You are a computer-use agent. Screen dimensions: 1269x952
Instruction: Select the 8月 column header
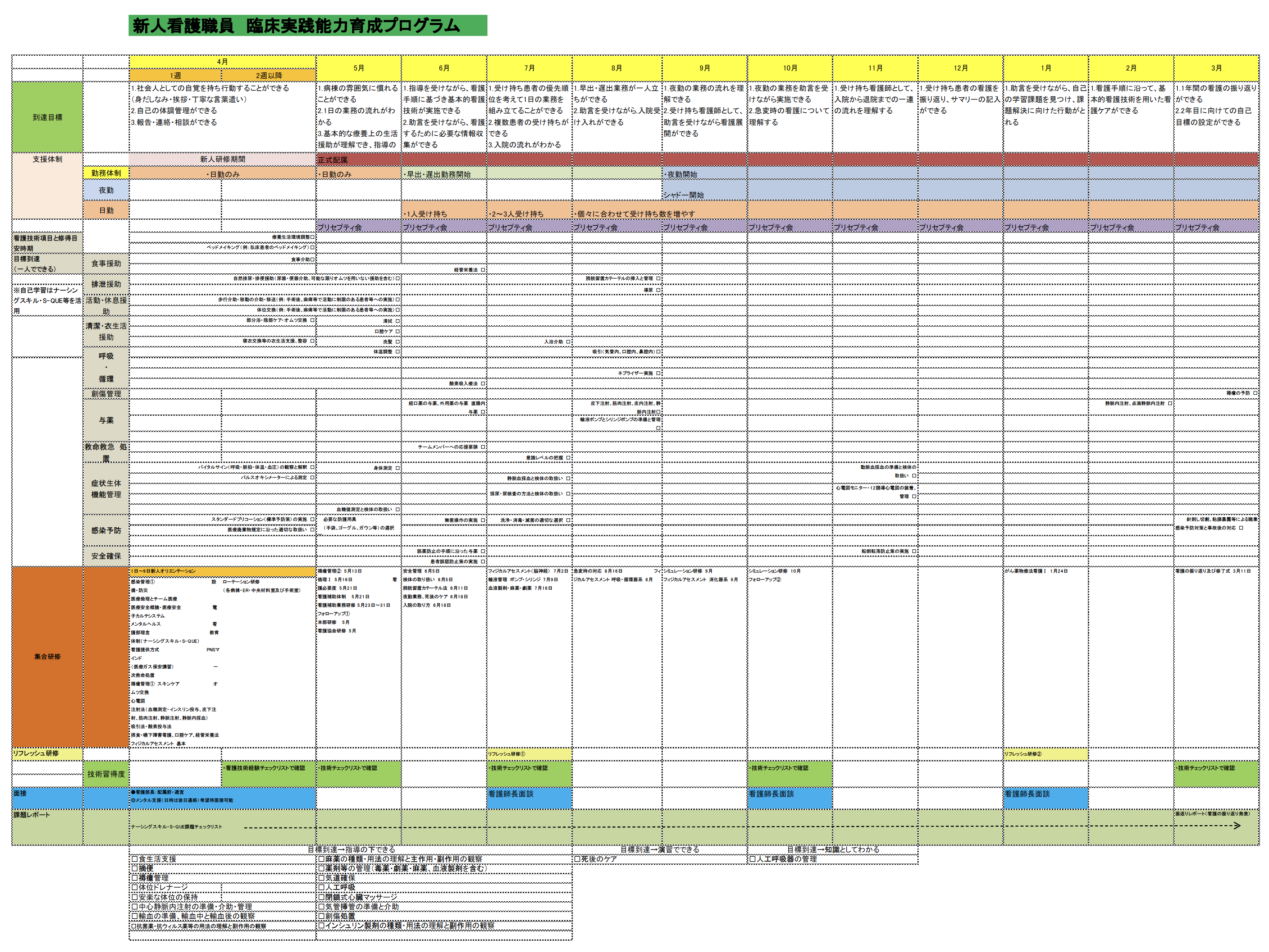click(x=617, y=68)
